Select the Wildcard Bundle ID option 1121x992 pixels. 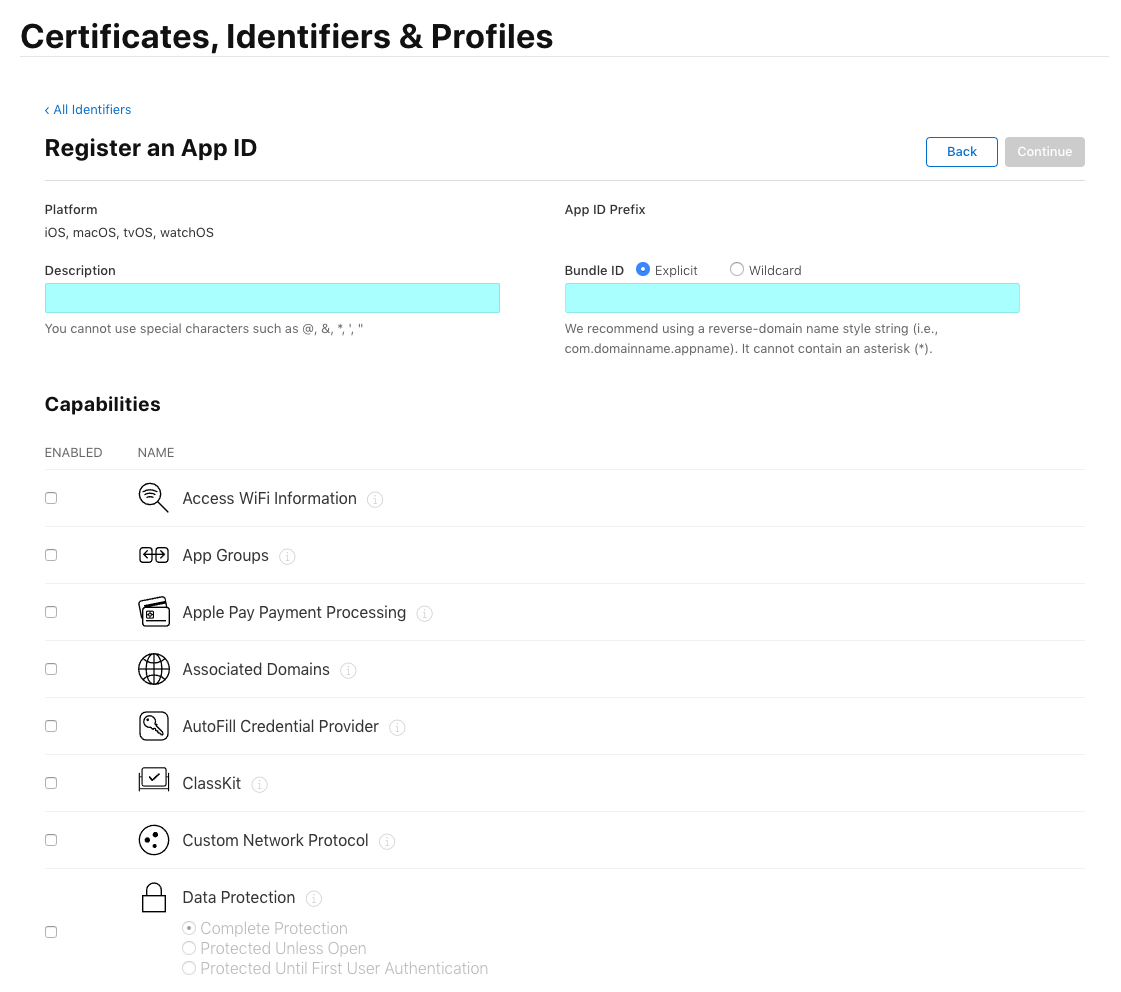tap(737, 269)
